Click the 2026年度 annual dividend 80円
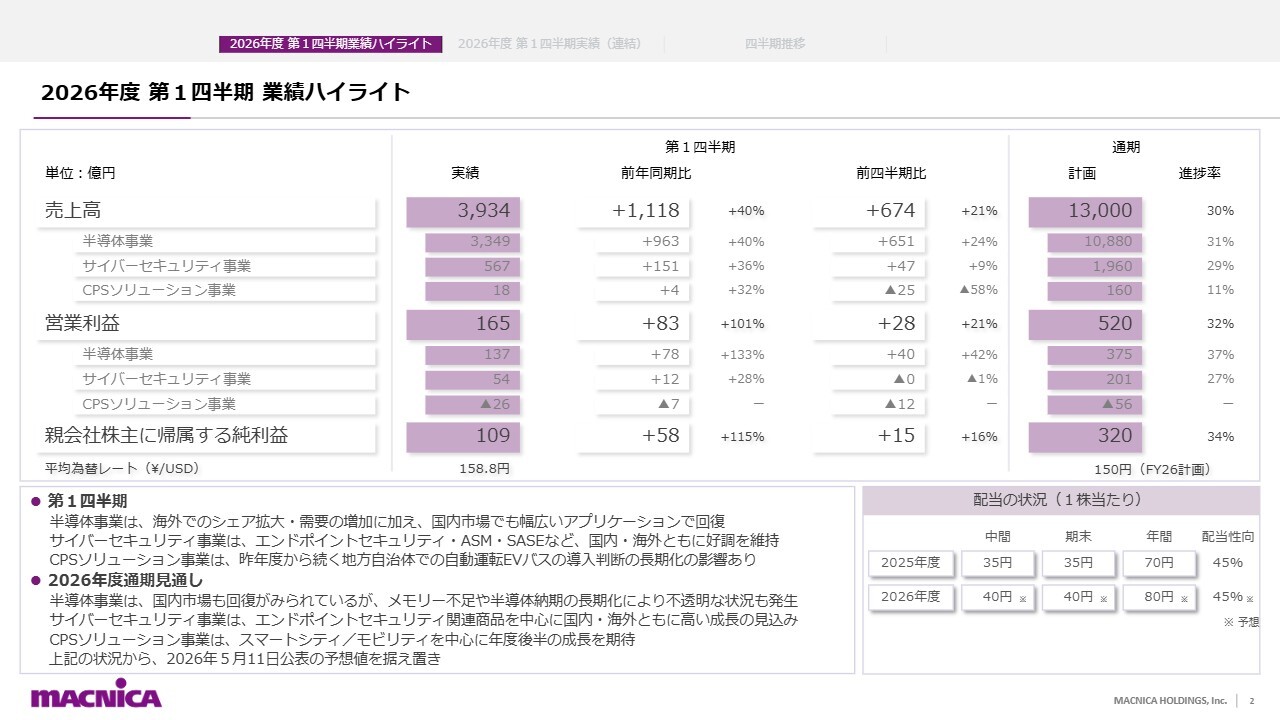Screen dimensions: 1280x720 pos(1159,597)
